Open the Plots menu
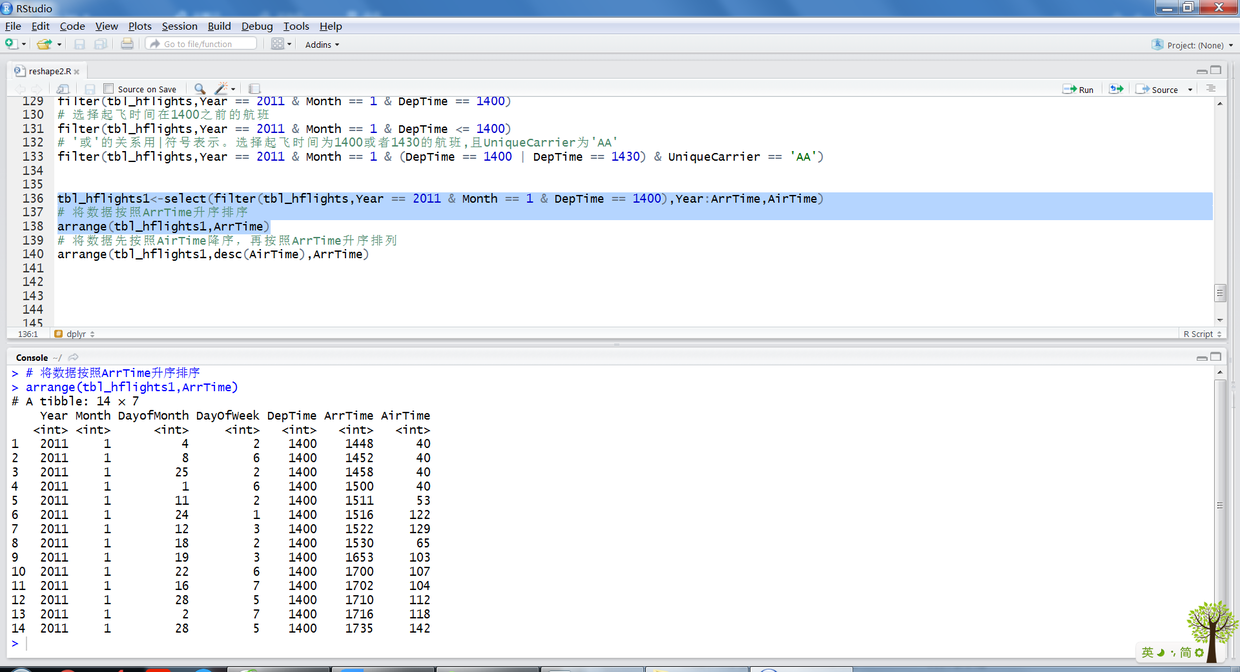 pyautogui.click(x=140, y=26)
